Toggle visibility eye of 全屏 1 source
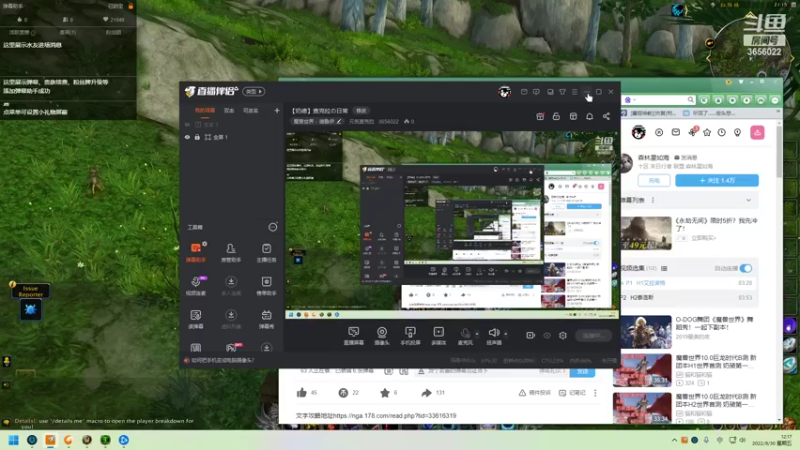This screenshot has width=800, height=450. click(x=187, y=137)
